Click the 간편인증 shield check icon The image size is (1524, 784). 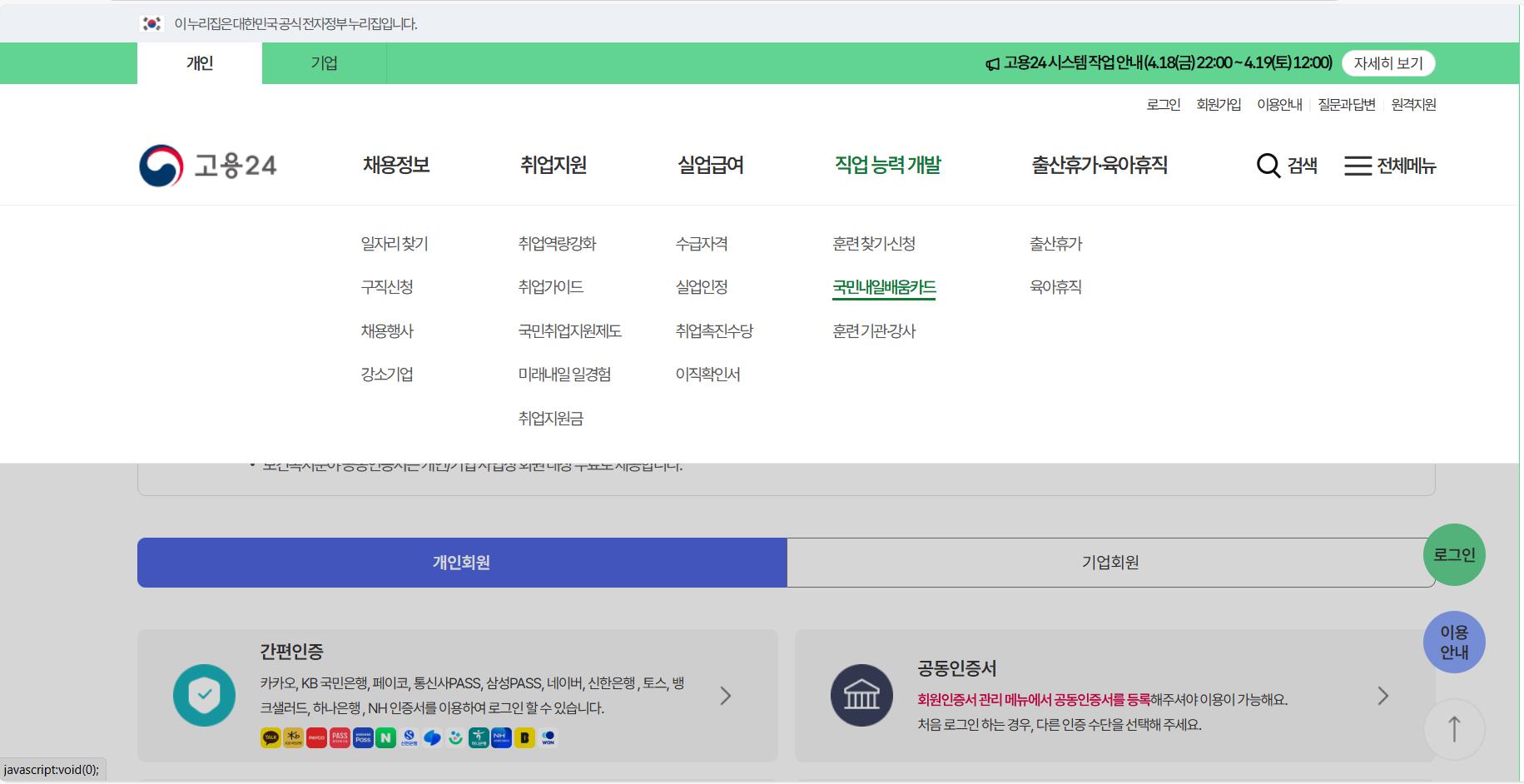click(x=205, y=695)
